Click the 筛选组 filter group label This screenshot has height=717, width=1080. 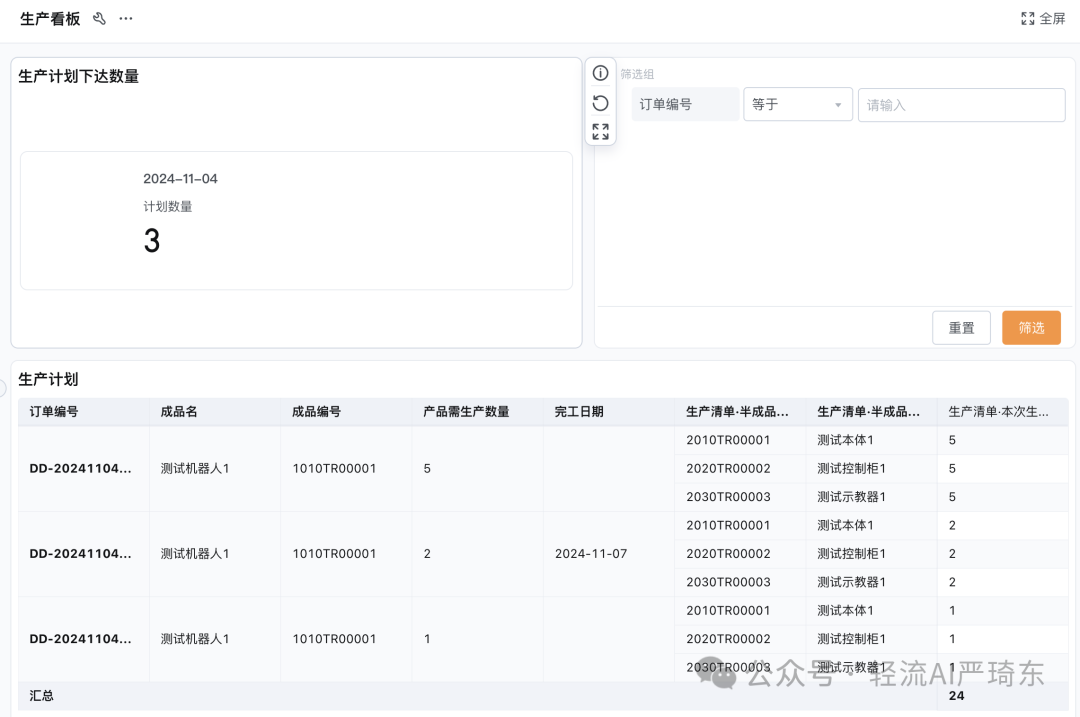click(x=637, y=74)
